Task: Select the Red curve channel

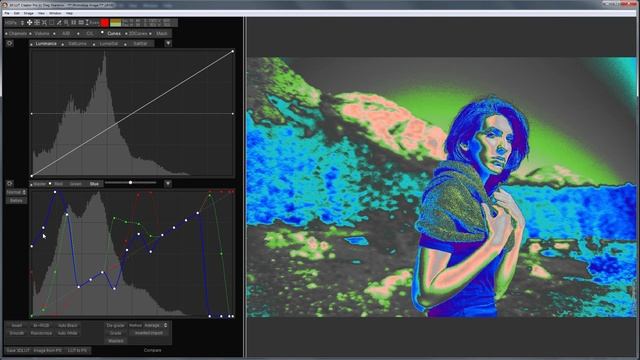Action: 58,184
